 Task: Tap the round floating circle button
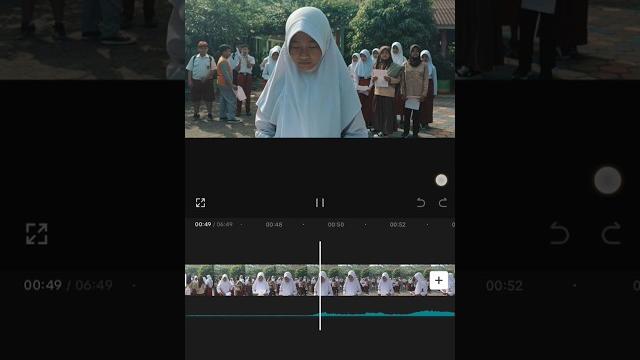click(x=441, y=180)
